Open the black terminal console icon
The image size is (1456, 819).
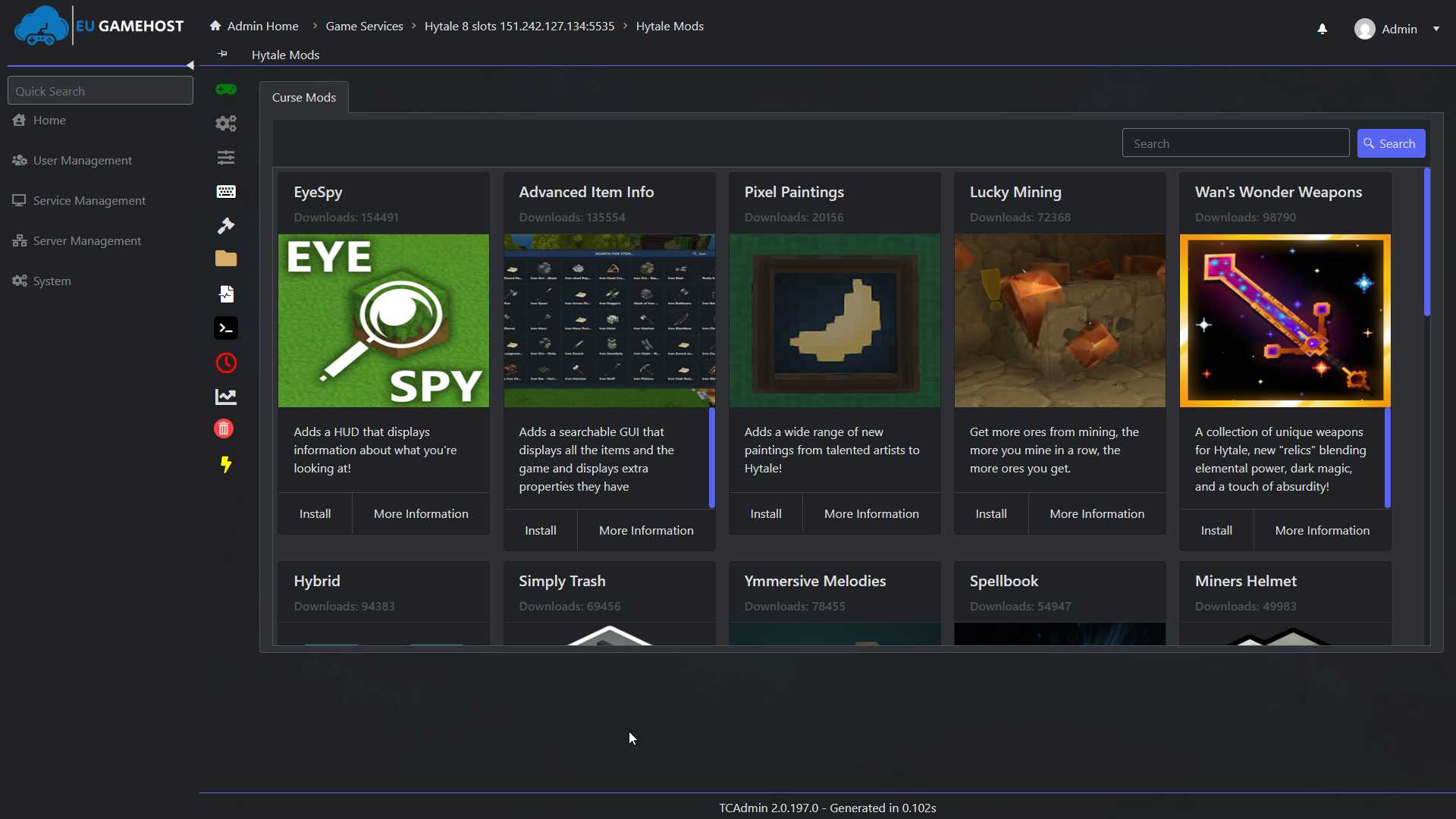[x=225, y=328]
